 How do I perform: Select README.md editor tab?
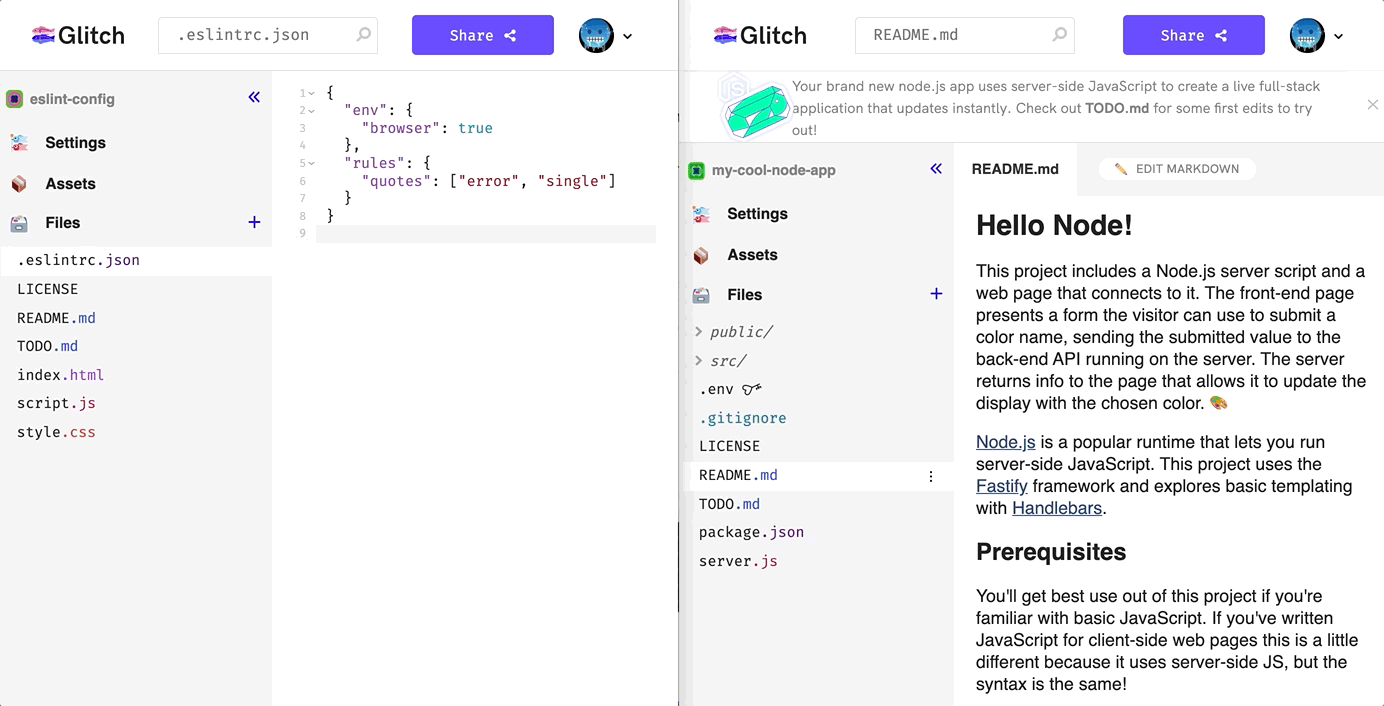[1015, 169]
